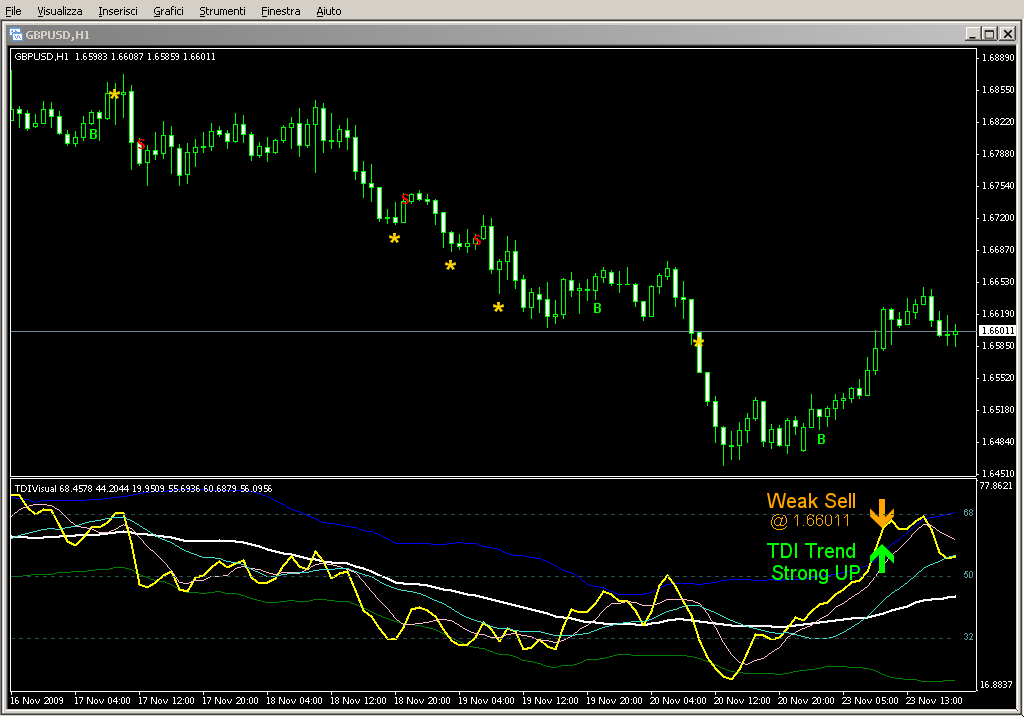Open the Grafici menu
1024x717 pixels.
(x=168, y=11)
